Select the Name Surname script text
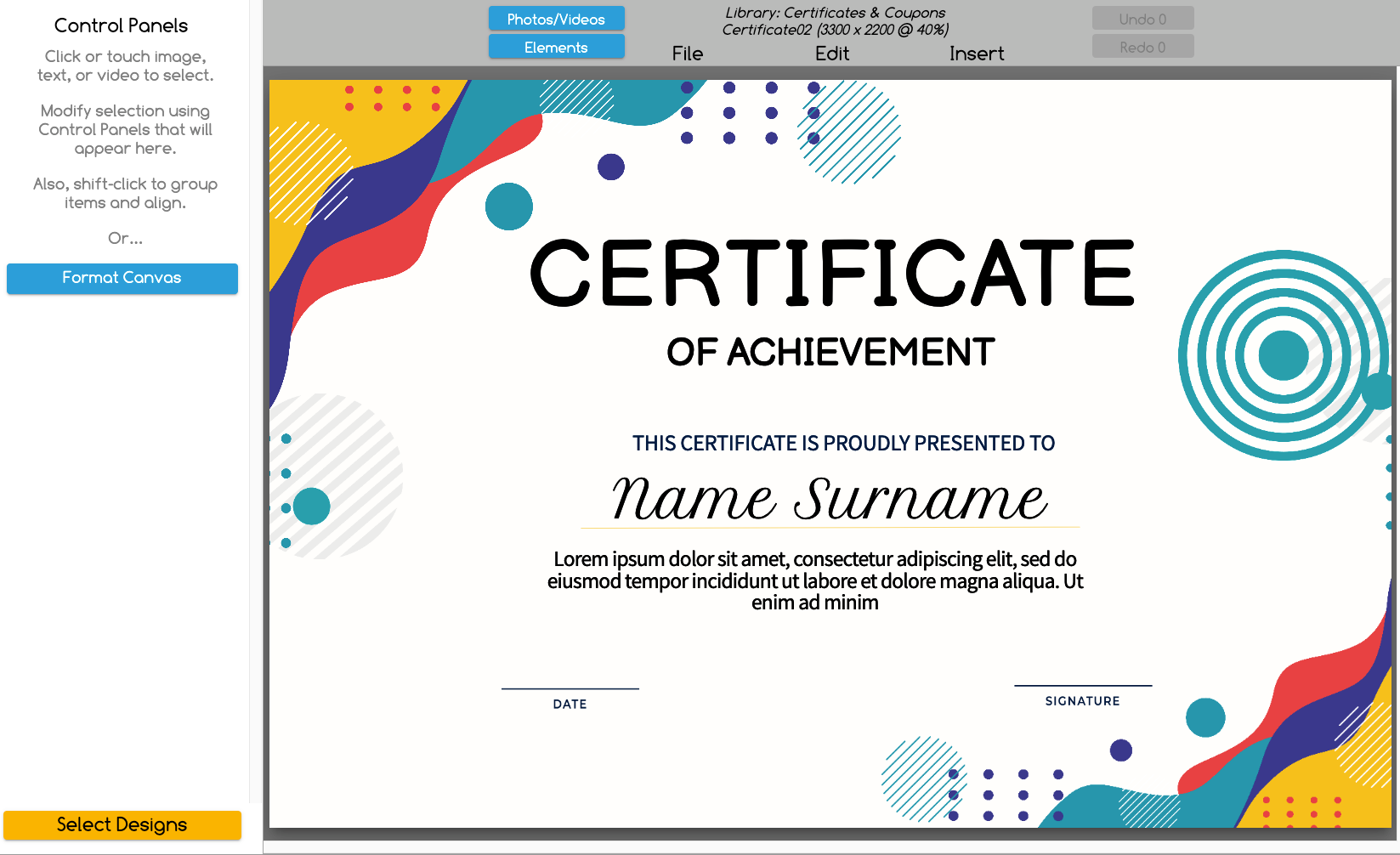 [829, 498]
